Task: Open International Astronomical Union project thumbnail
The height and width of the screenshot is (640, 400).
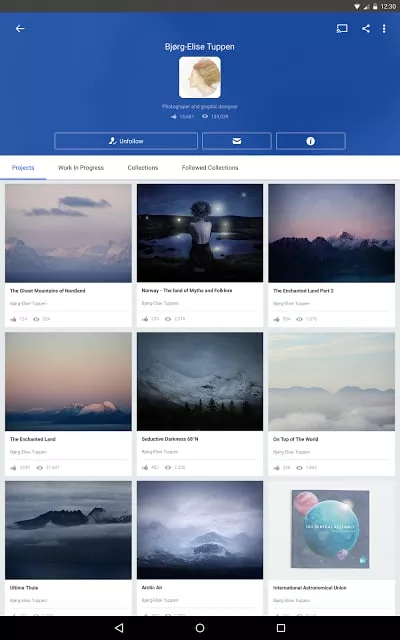Action: 331,530
